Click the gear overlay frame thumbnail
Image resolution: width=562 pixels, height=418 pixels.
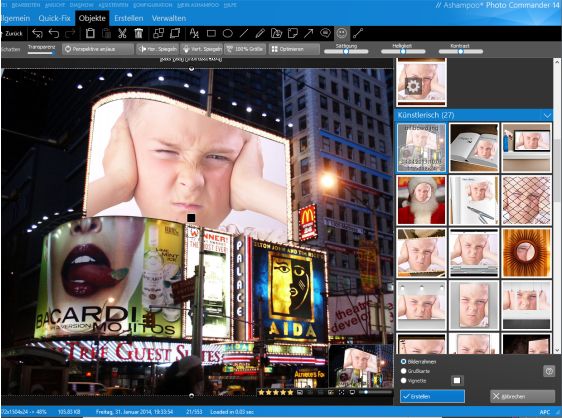pyautogui.click(x=422, y=83)
